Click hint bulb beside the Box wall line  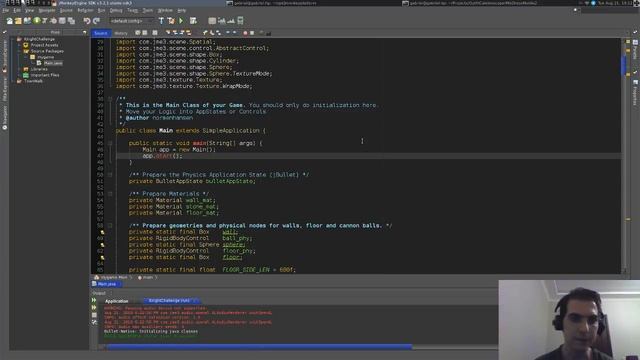(102, 232)
